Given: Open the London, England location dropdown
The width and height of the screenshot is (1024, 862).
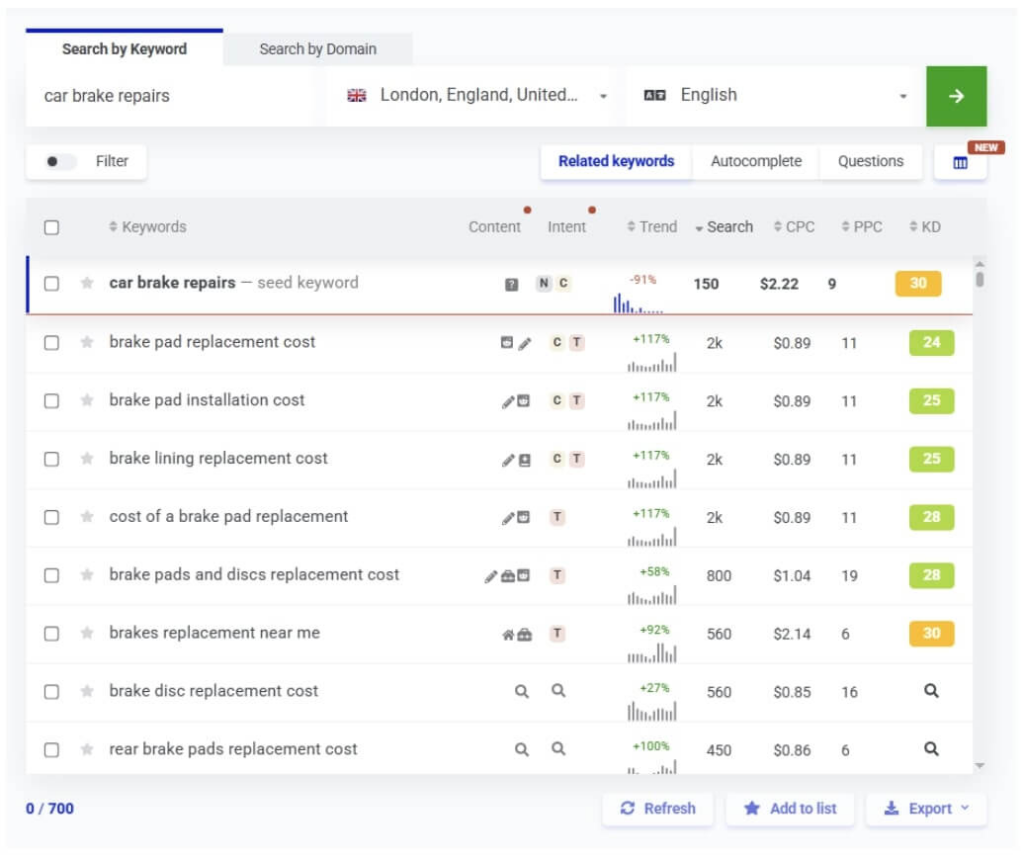Looking at the screenshot, I should tap(476, 96).
